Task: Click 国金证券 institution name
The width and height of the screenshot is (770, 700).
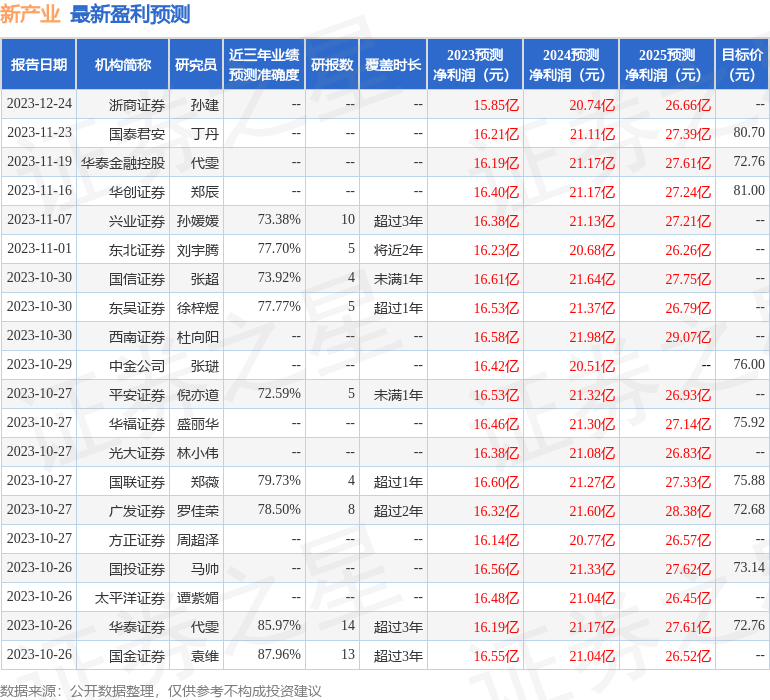Action: (x=137, y=656)
